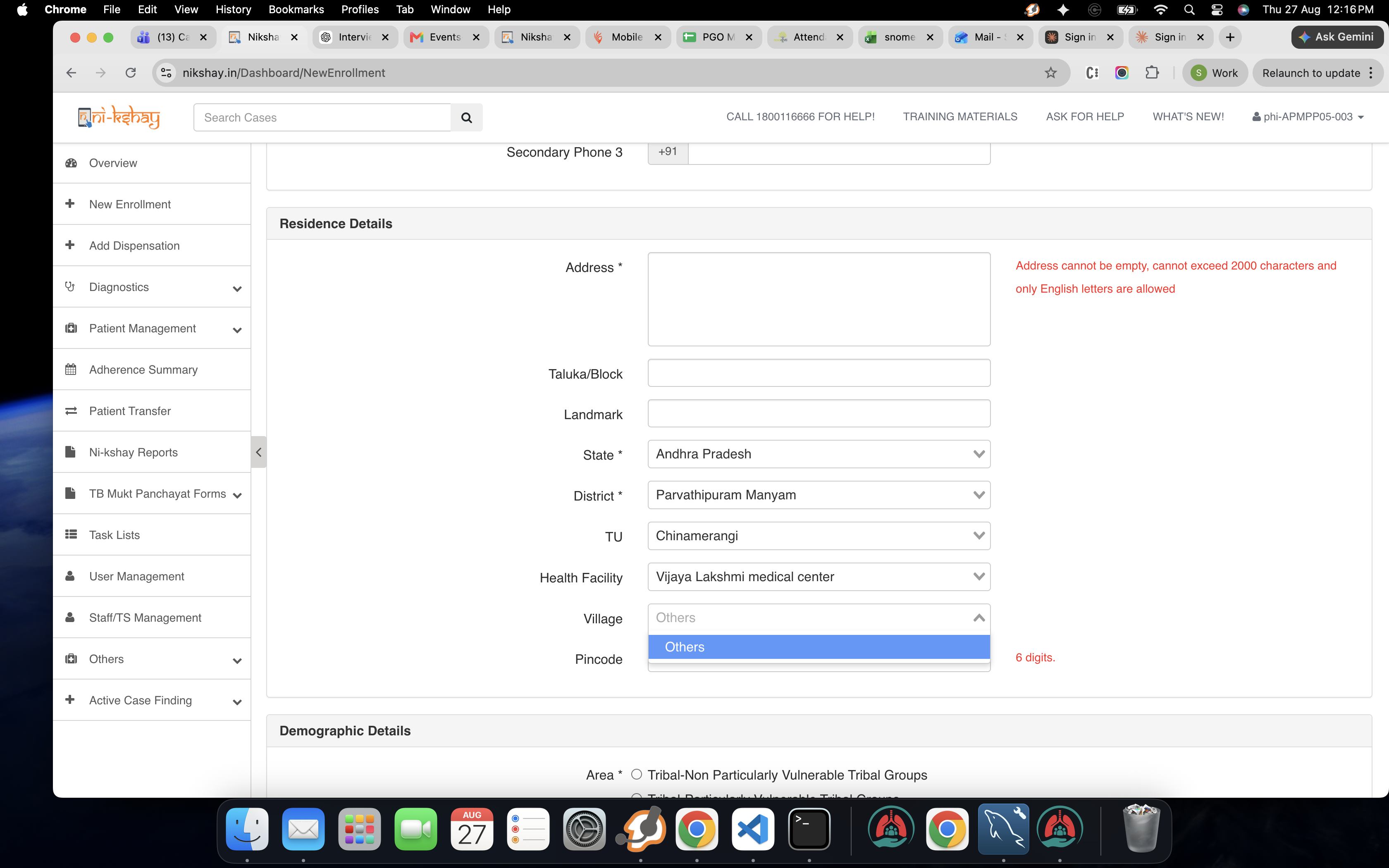Click the search magnifier button
Viewport: 1389px width, 868px height.
coord(467,118)
